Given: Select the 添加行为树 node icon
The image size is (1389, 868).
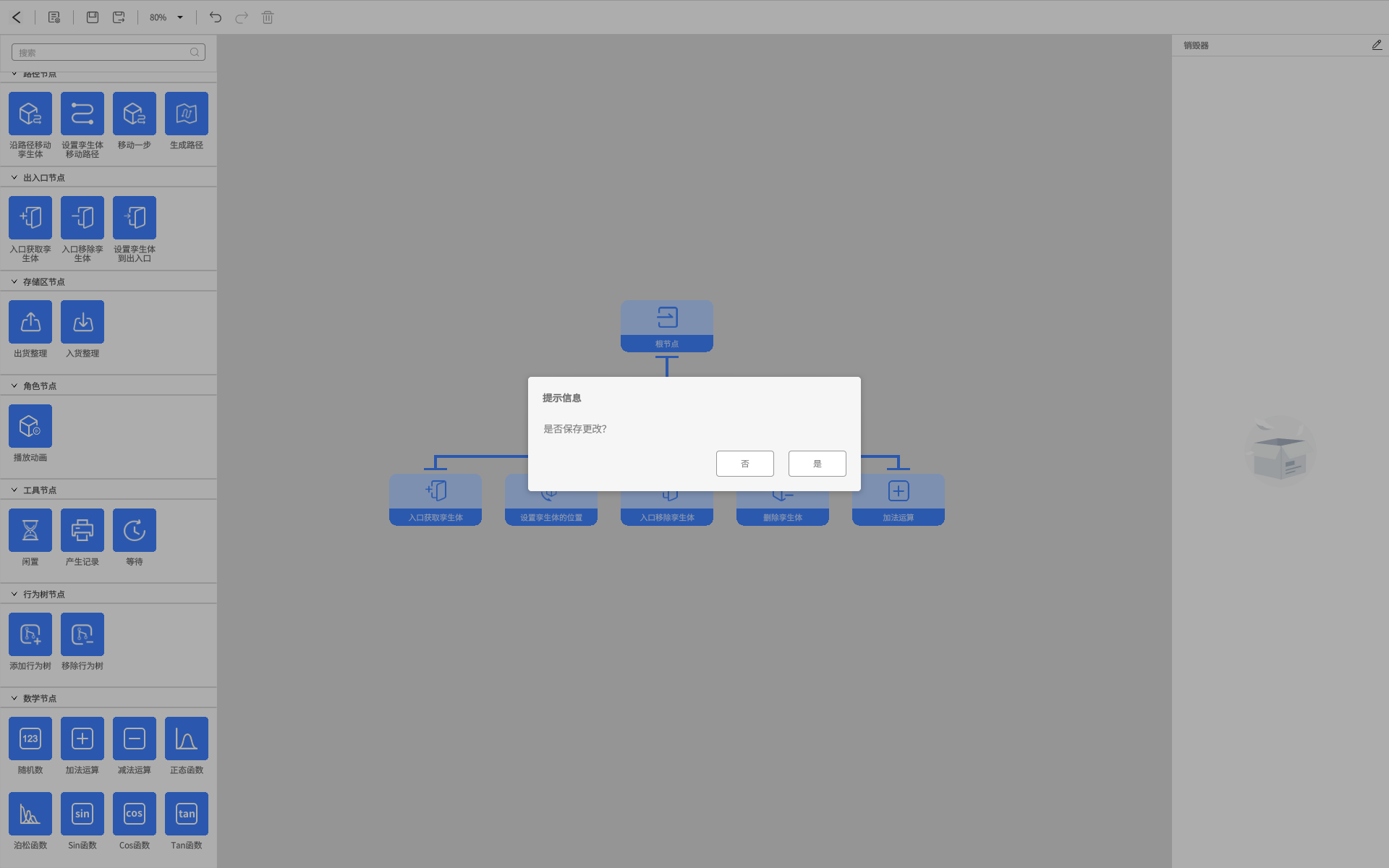Looking at the screenshot, I should (30, 634).
